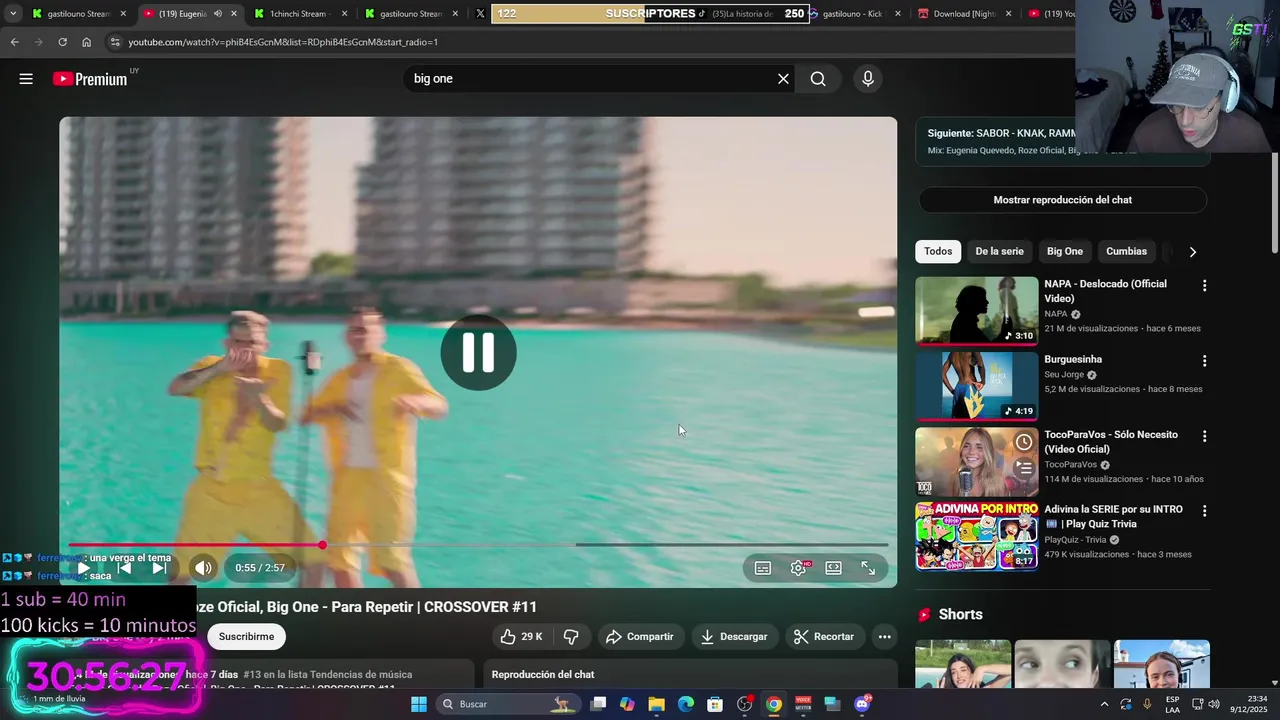Open the YouTube guide hamburger menu
The height and width of the screenshot is (720, 1280).
26,79
